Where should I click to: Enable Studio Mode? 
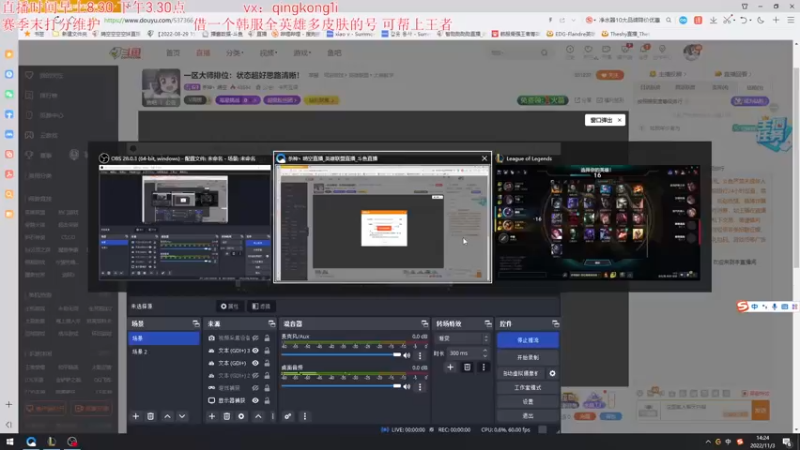[x=528, y=388]
